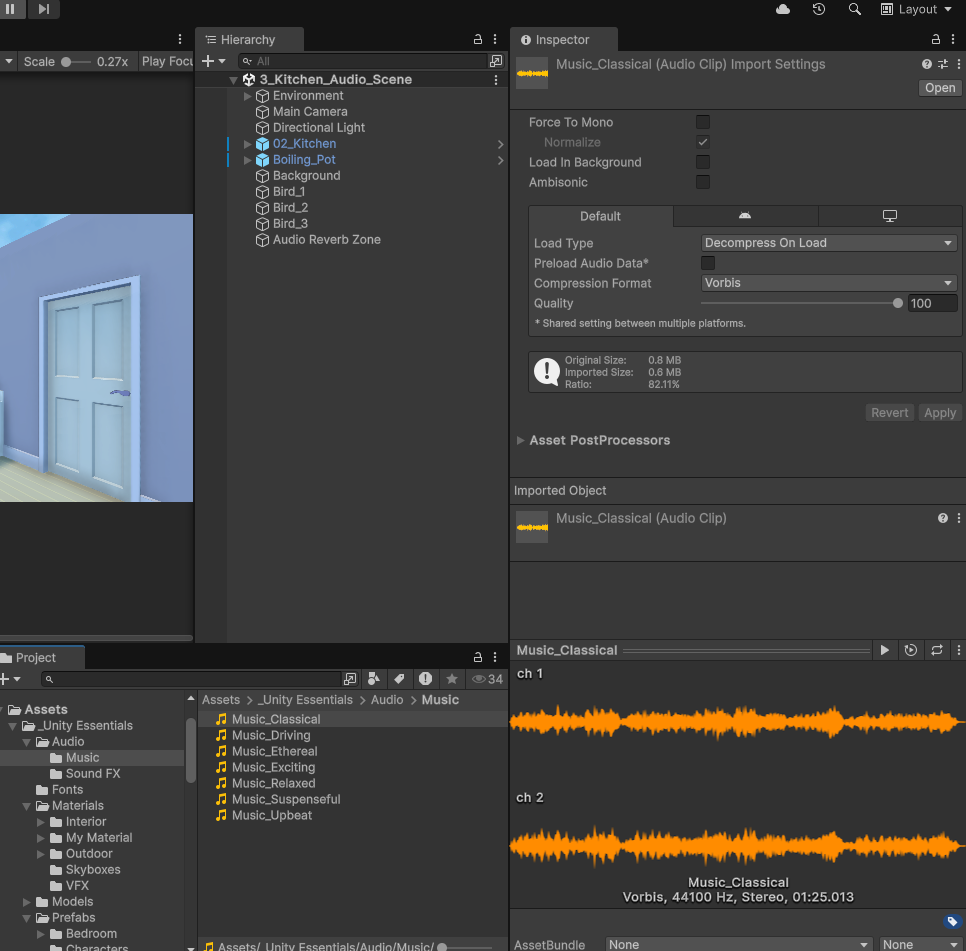
Task: Open the Layout menu
Action: [x=916, y=9]
